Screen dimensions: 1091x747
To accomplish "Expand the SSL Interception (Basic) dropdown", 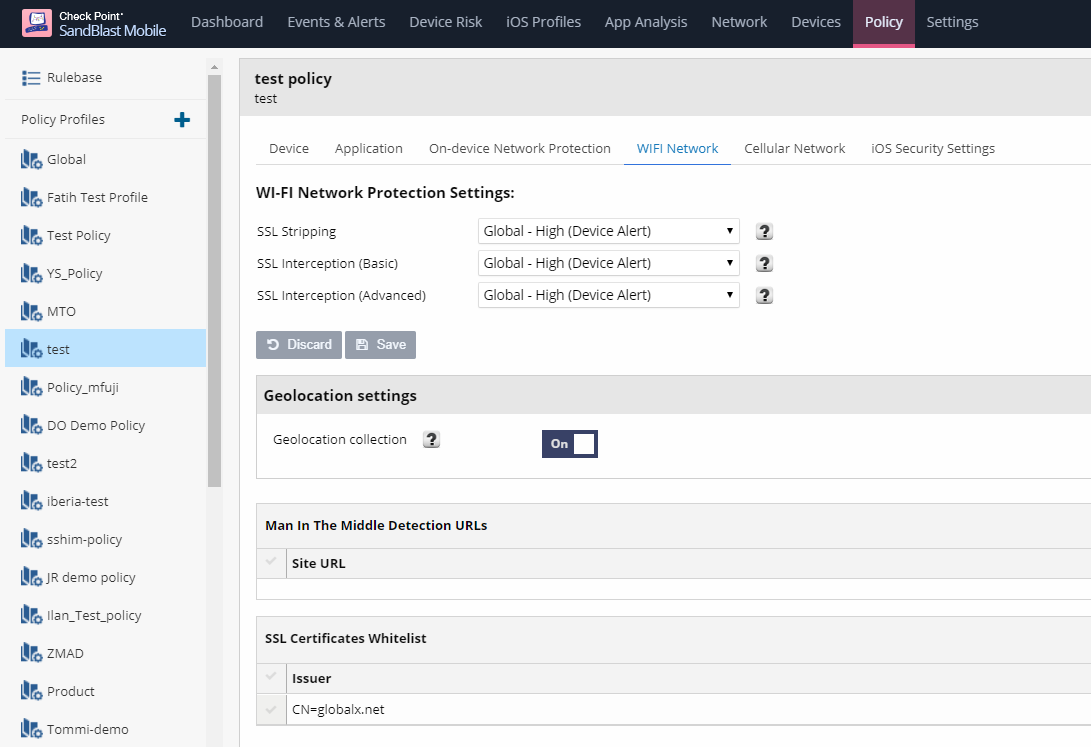I will (x=608, y=263).
